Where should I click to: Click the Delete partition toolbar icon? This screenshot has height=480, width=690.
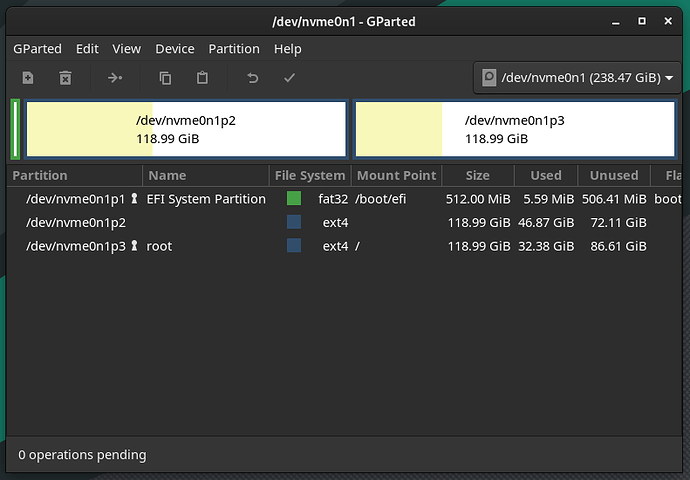click(65, 78)
